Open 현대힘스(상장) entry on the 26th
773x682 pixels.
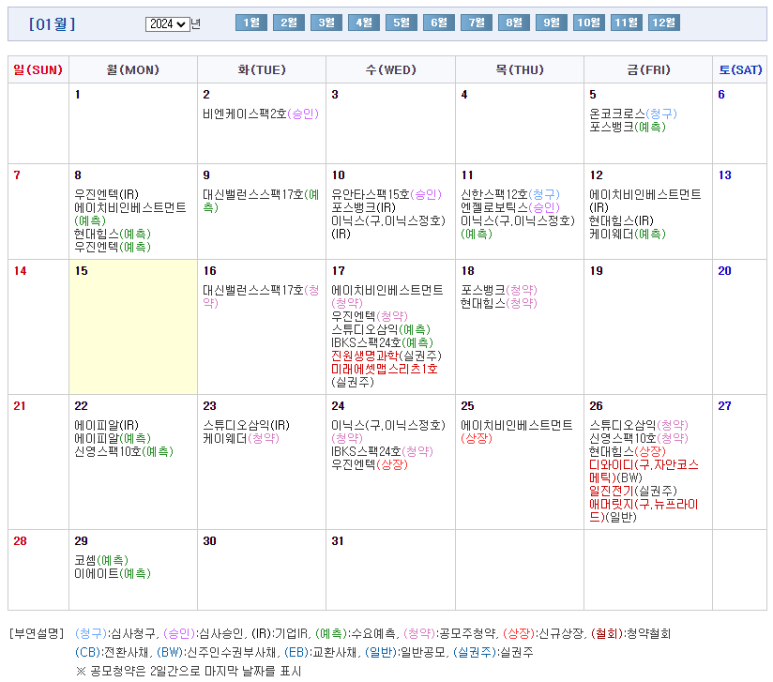pyautogui.click(x=628, y=451)
